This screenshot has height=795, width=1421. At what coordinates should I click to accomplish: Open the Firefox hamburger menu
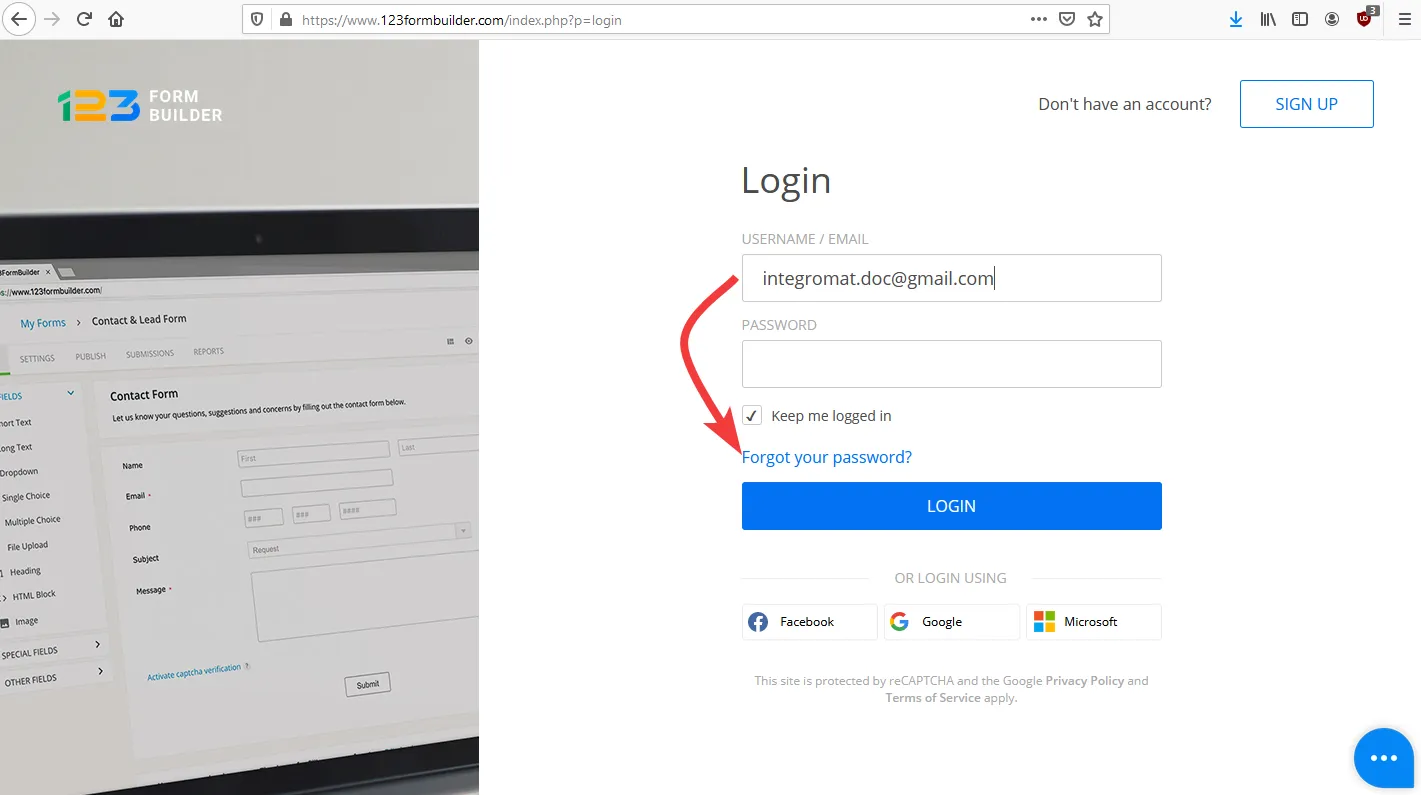(1403, 19)
